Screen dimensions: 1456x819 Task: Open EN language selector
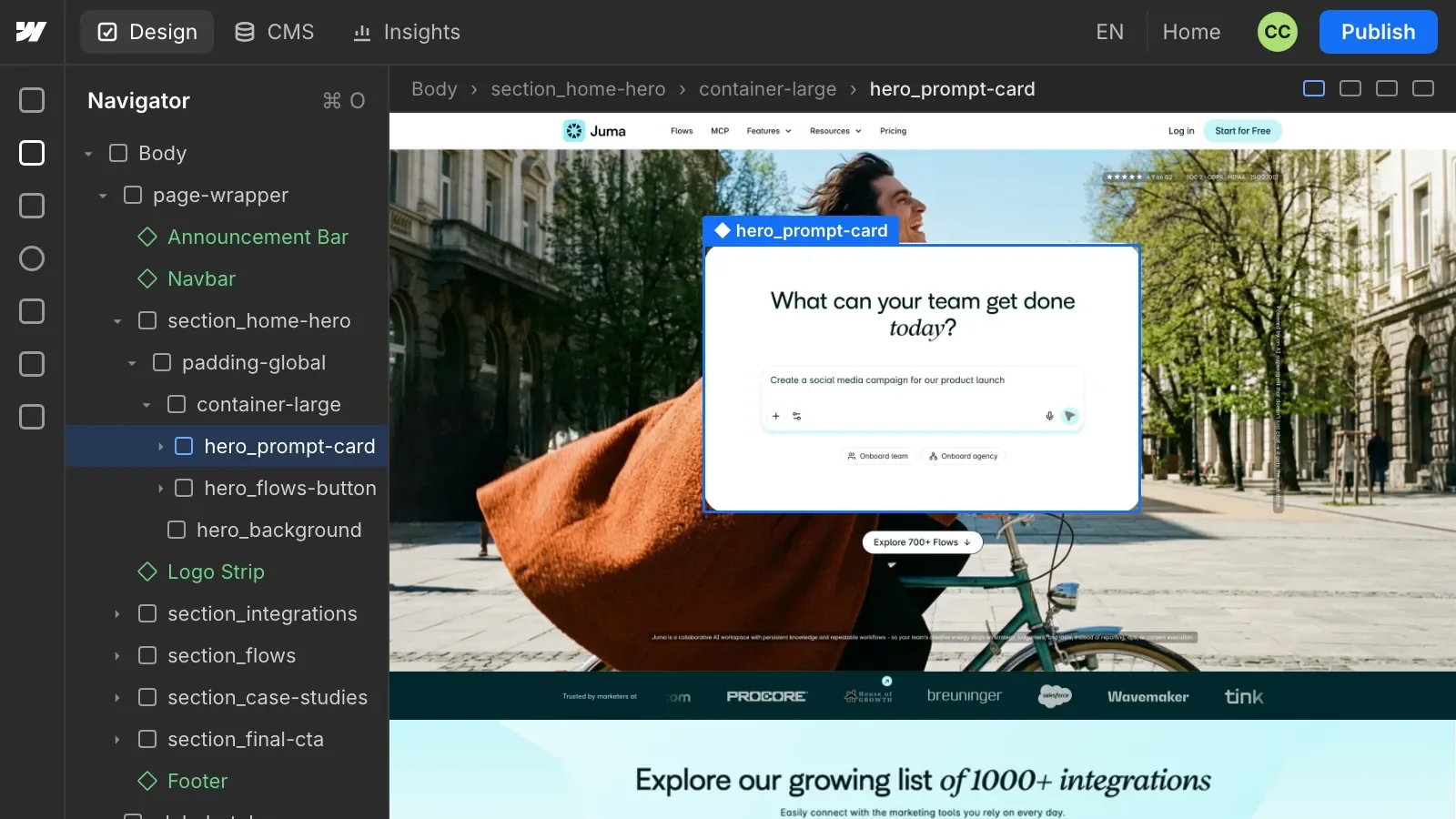click(x=1109, y=32)
